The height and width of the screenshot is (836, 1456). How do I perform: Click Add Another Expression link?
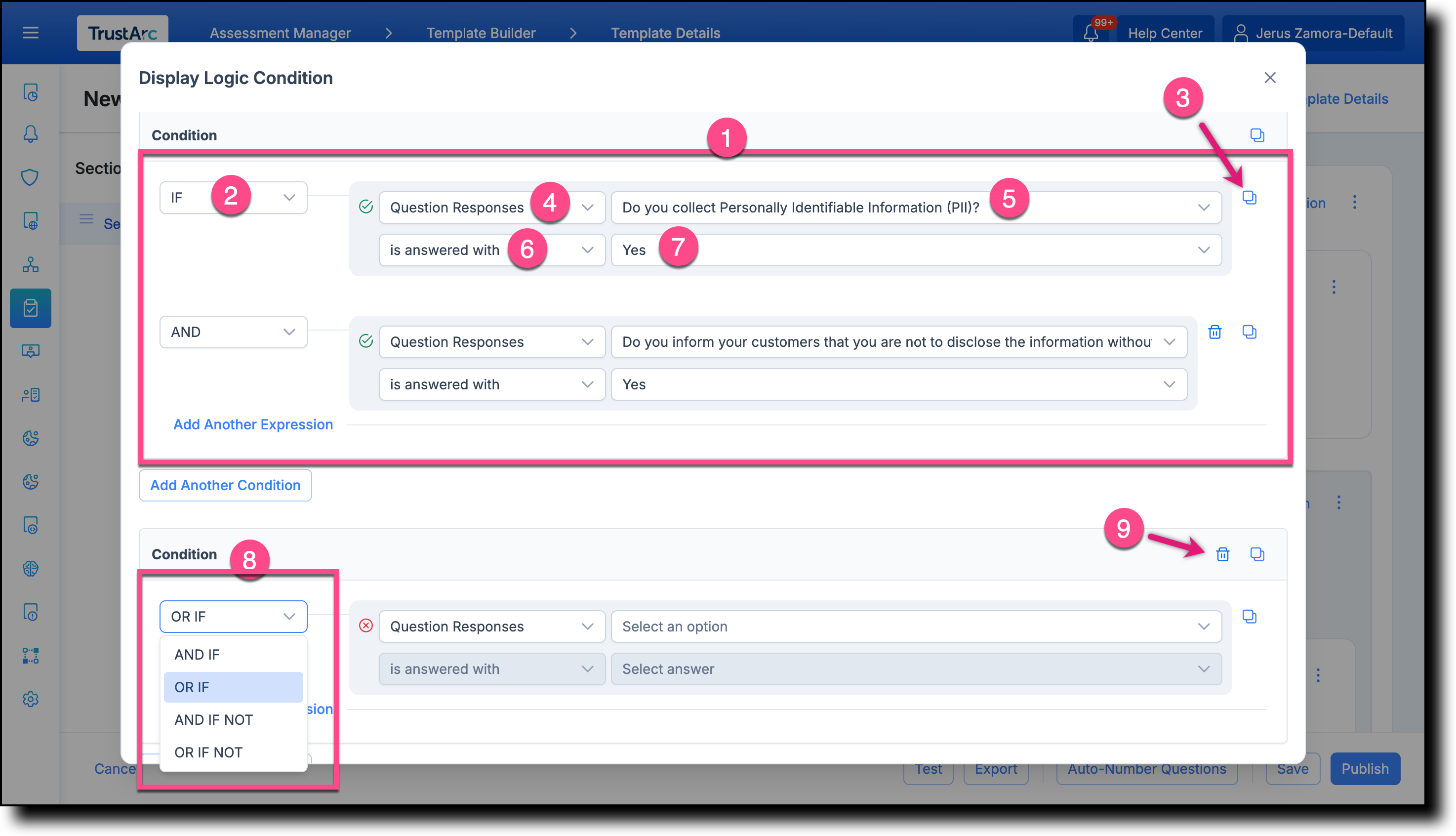click(253, 424)
